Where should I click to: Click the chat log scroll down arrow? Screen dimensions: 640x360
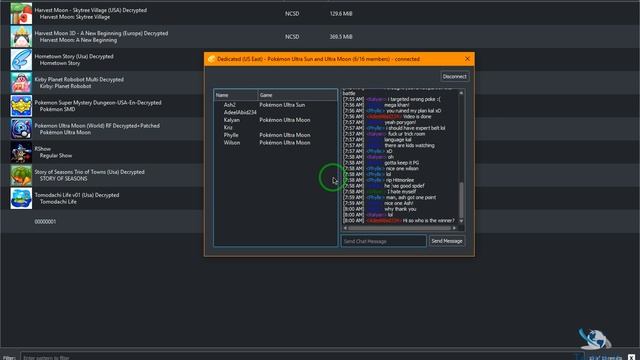pyautogui.click(x=461, y=221)
